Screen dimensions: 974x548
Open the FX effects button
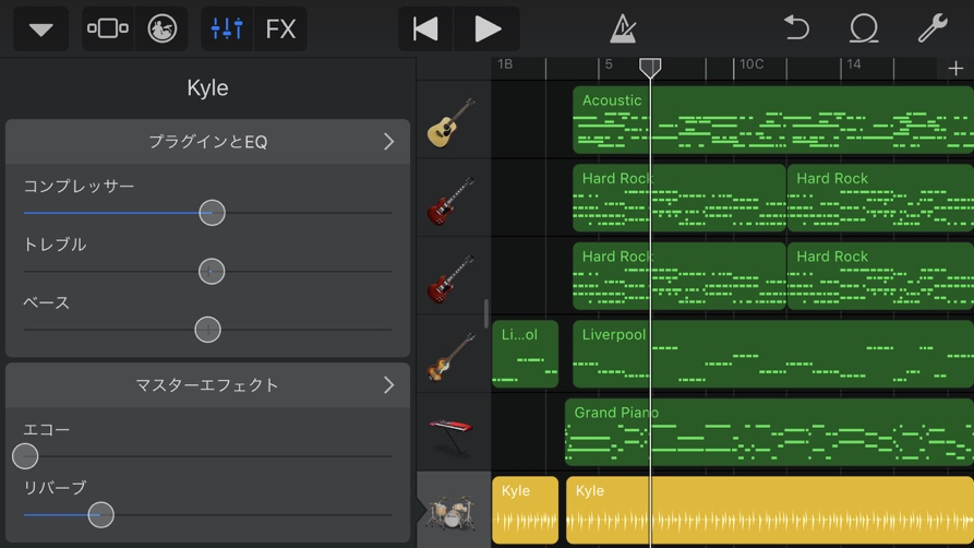click(x=280, y=29)
